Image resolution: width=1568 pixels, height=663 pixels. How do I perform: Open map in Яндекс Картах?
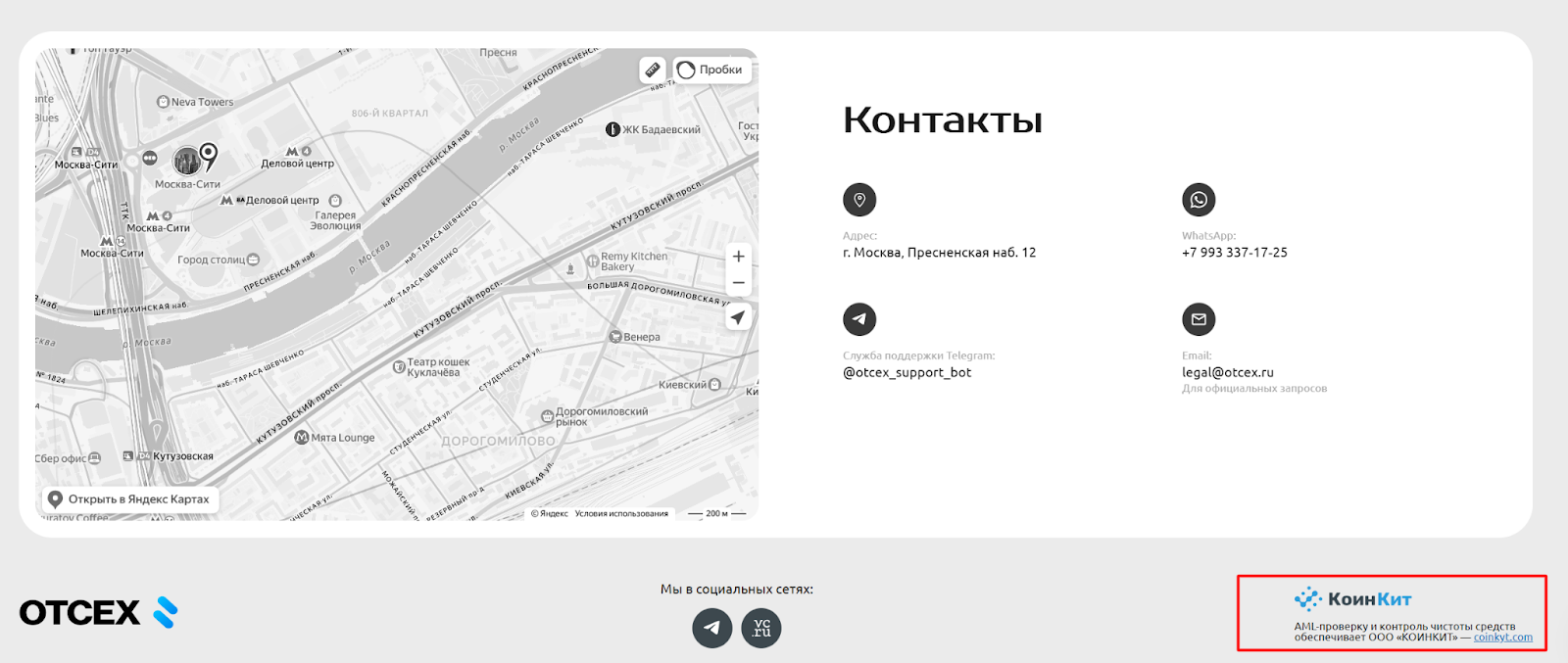click(x=129, y=499)
